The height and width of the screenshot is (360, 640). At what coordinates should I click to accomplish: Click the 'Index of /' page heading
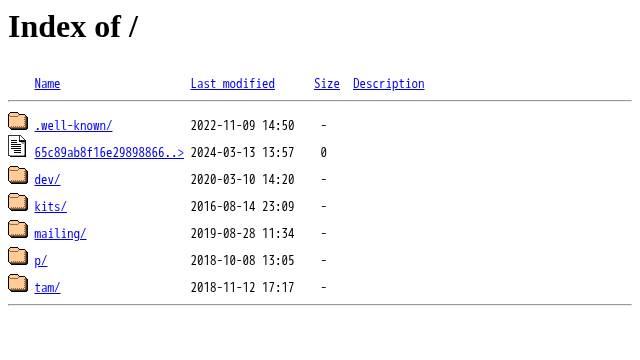coord(73,27)
